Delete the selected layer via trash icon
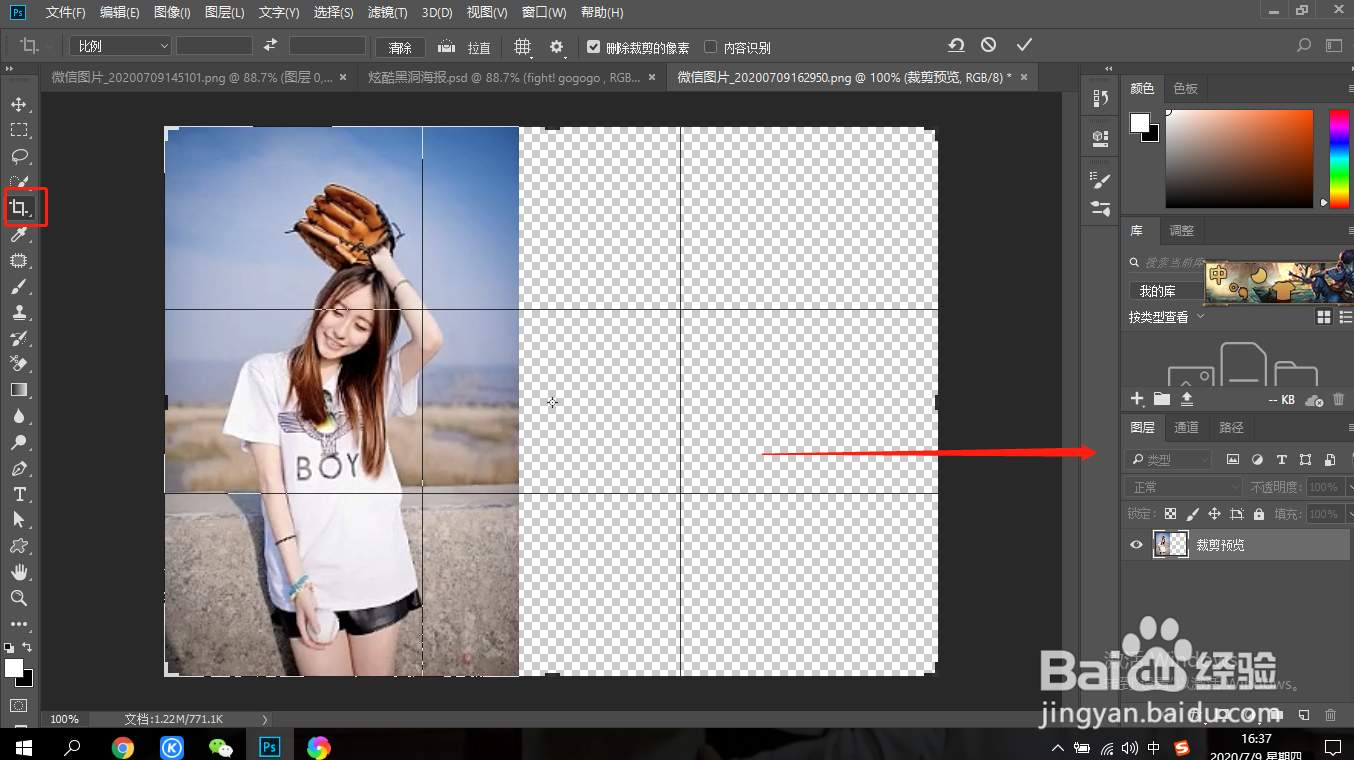The image size is (1354, 760). [1330, 715]
